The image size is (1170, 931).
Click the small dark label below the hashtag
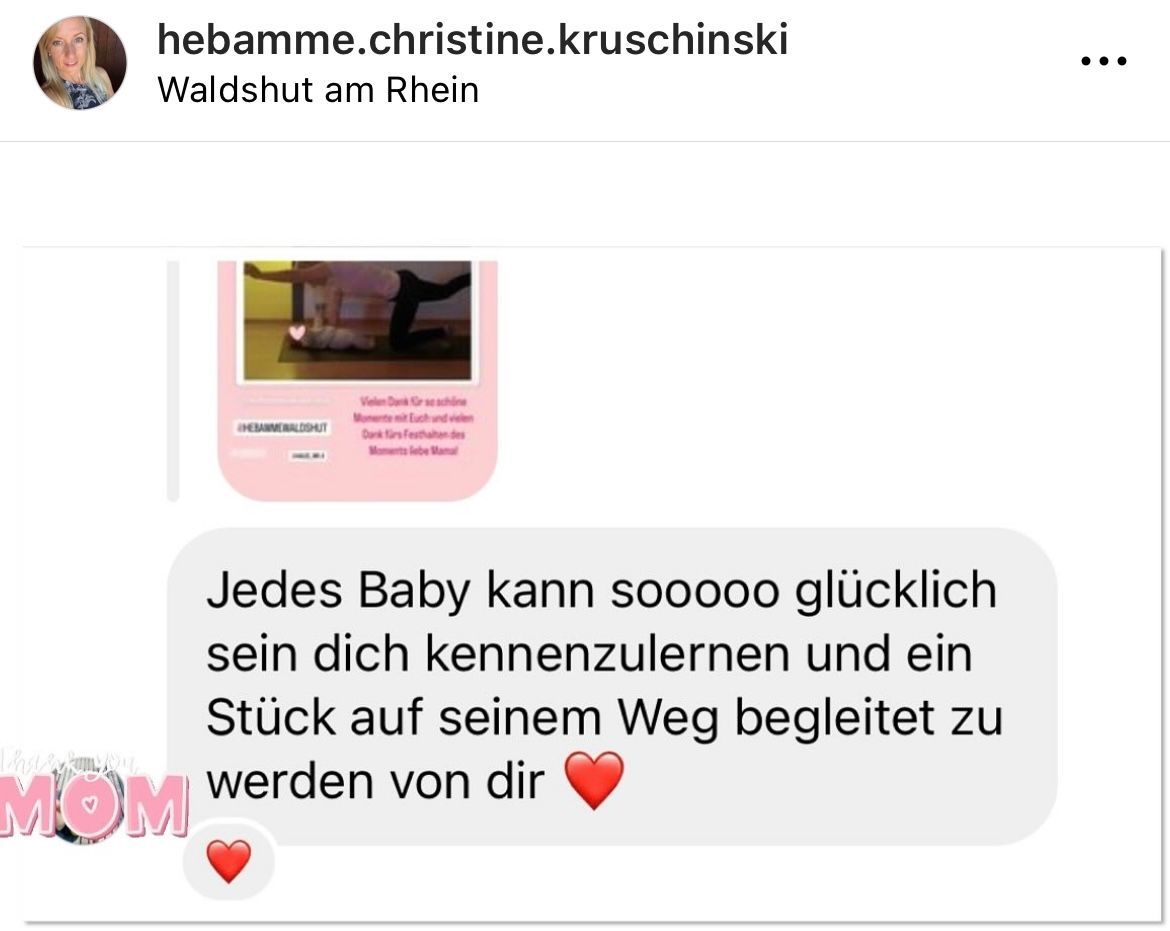(x=307, y=454)
